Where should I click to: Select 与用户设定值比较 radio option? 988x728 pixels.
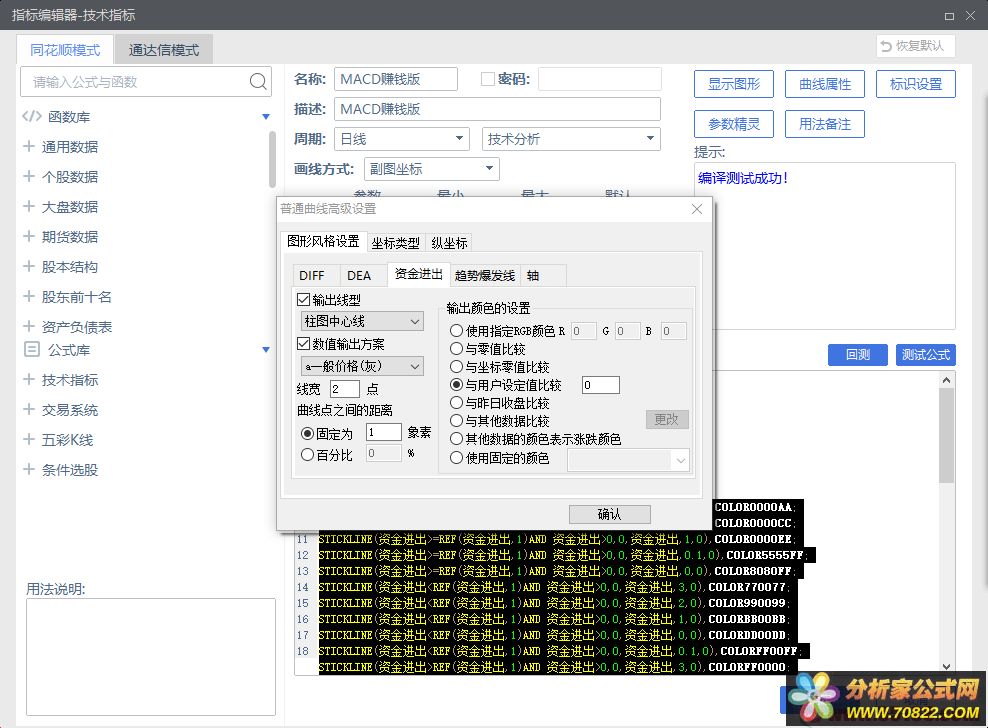pos(456,384)
